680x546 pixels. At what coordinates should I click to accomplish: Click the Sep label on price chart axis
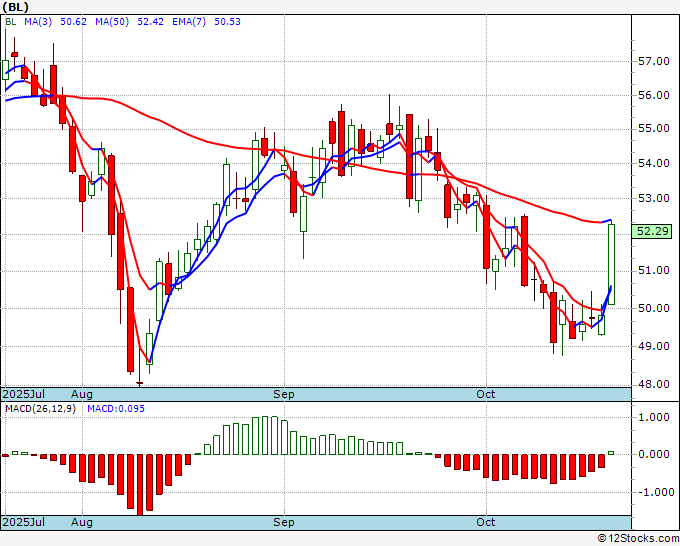[x=284, y=394]
